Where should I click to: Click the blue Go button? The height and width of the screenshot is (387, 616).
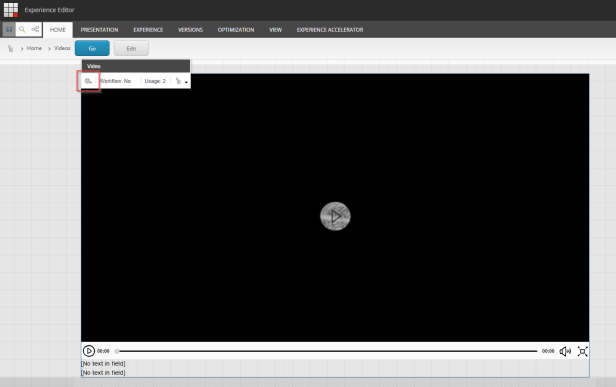point(92,48)
